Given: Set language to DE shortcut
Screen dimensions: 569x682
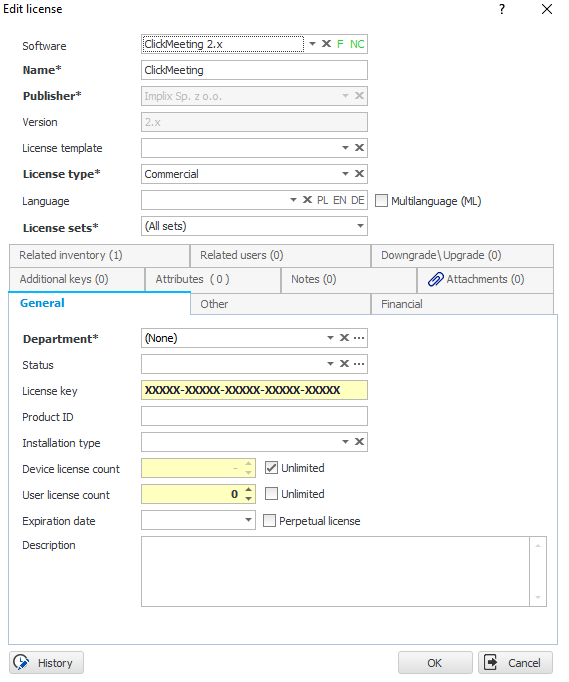Looking at the screenshot, I should [358, 200].
